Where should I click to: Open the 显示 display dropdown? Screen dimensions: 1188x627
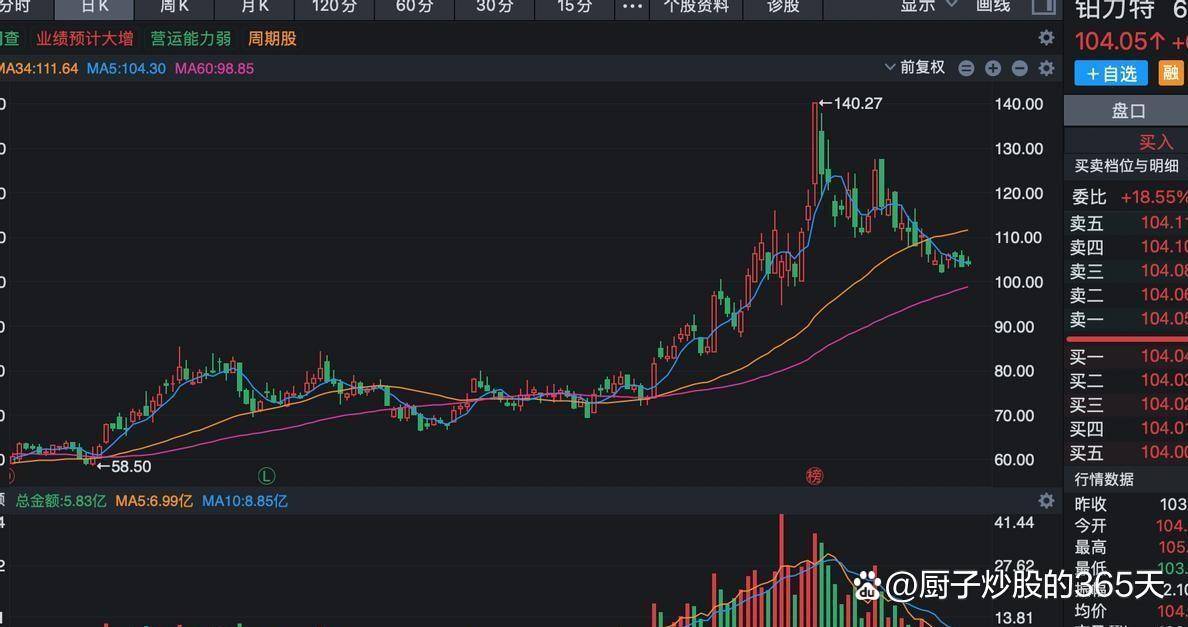[928, 6]
